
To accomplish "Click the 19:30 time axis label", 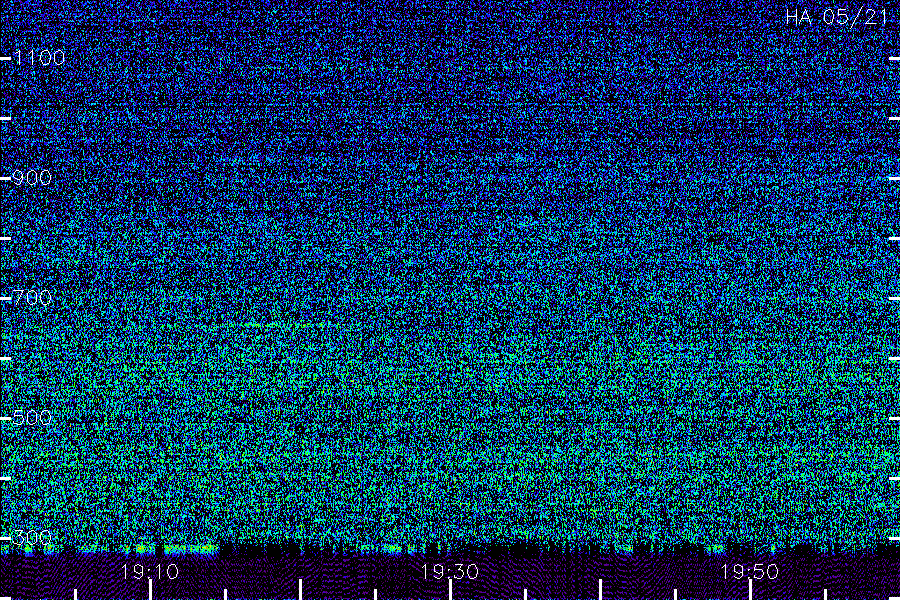I will pyautogui.click(x=449, y=572).
